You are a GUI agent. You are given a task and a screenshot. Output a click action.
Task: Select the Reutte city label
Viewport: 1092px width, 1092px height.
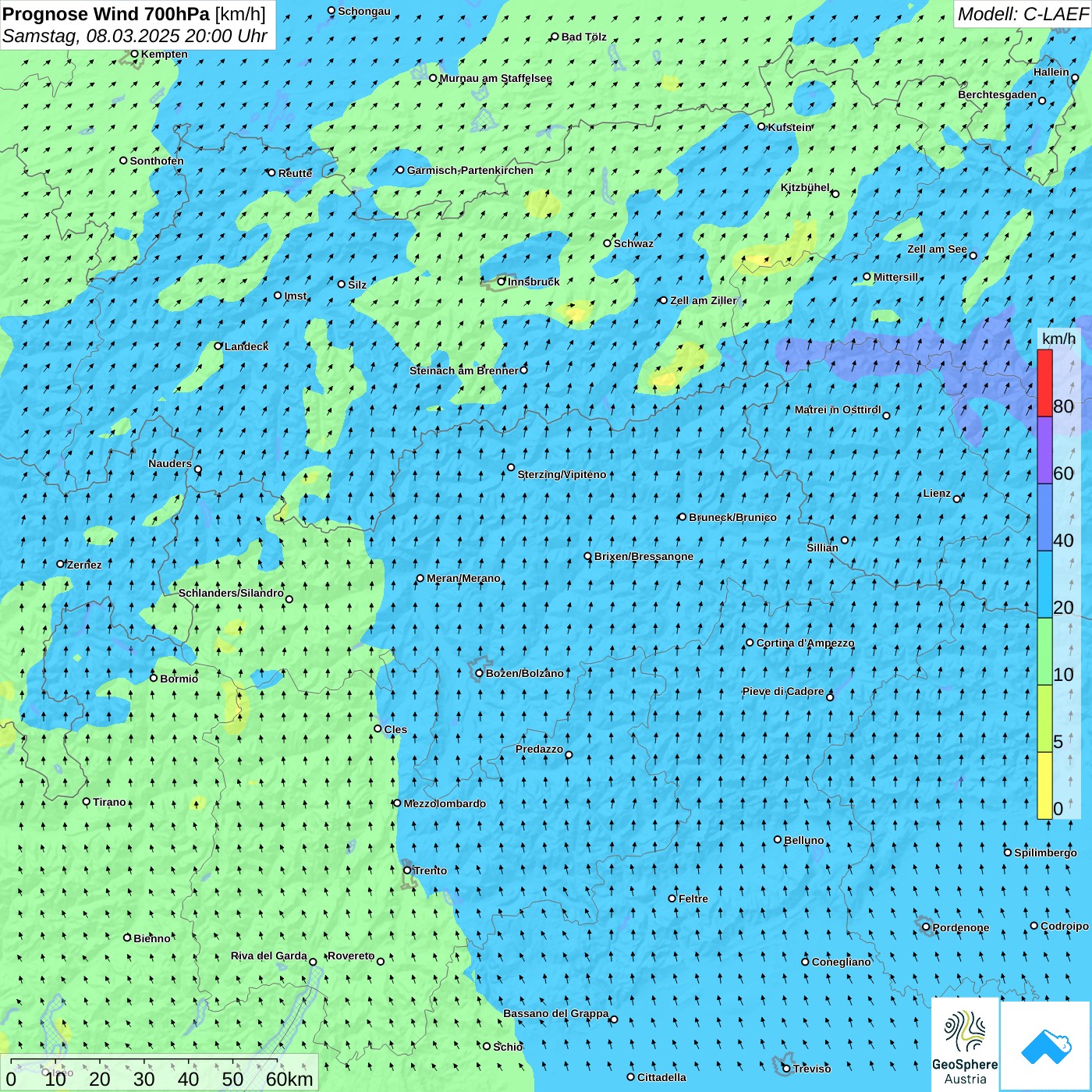click(295, 173)
